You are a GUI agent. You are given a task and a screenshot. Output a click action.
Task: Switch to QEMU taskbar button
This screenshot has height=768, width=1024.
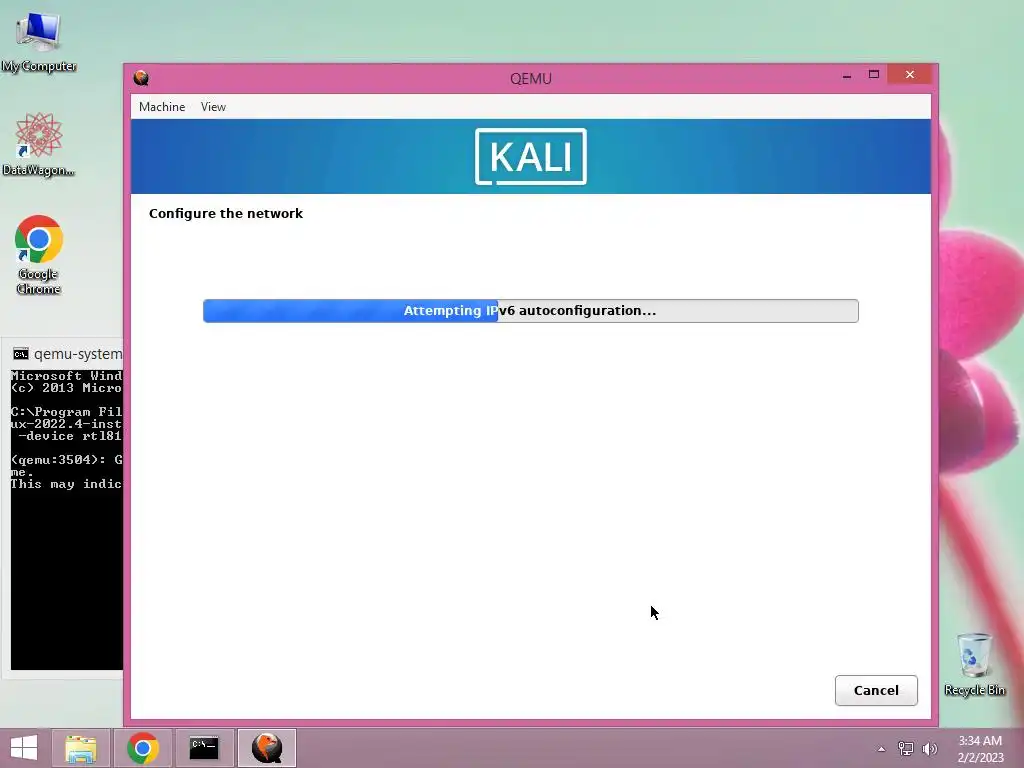click(266, 748)
